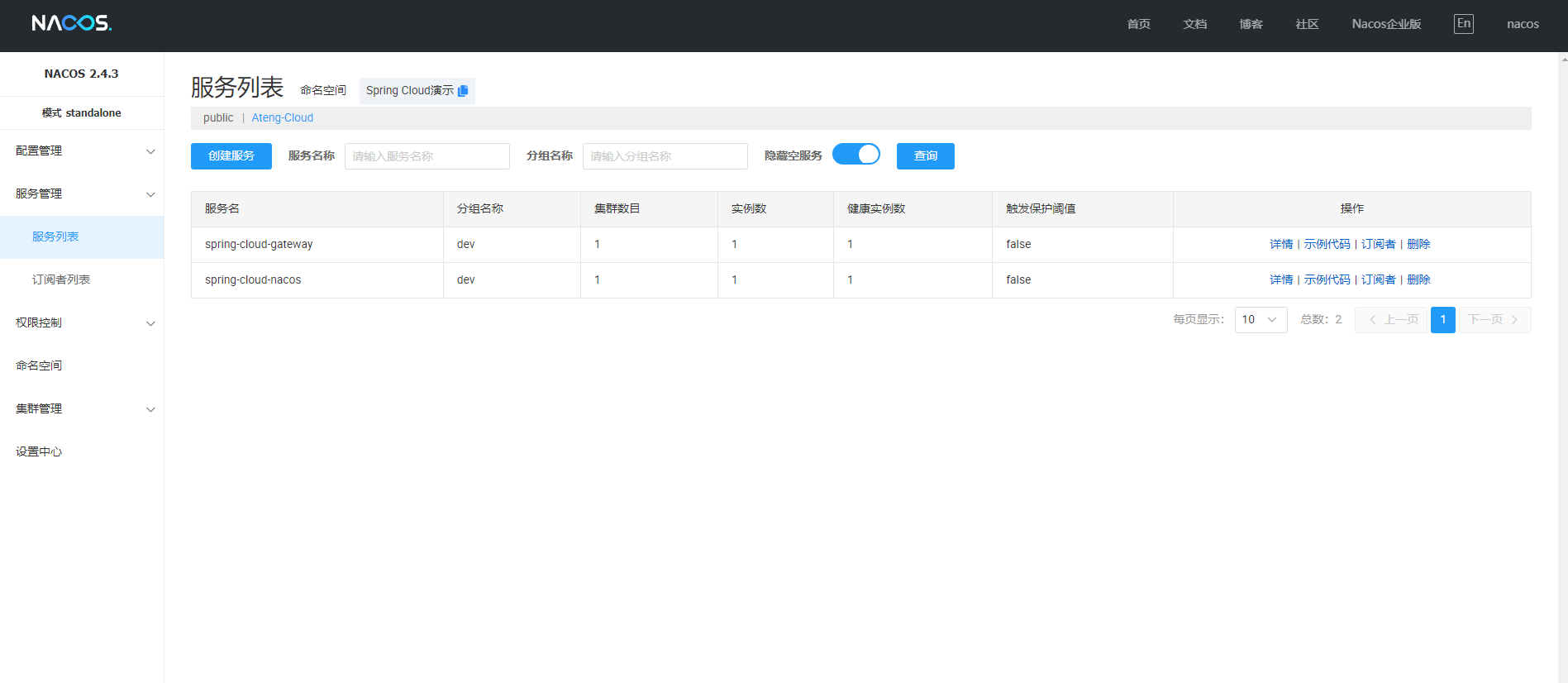
Task: Switch language with the En icon
Action: point(1463,24)
